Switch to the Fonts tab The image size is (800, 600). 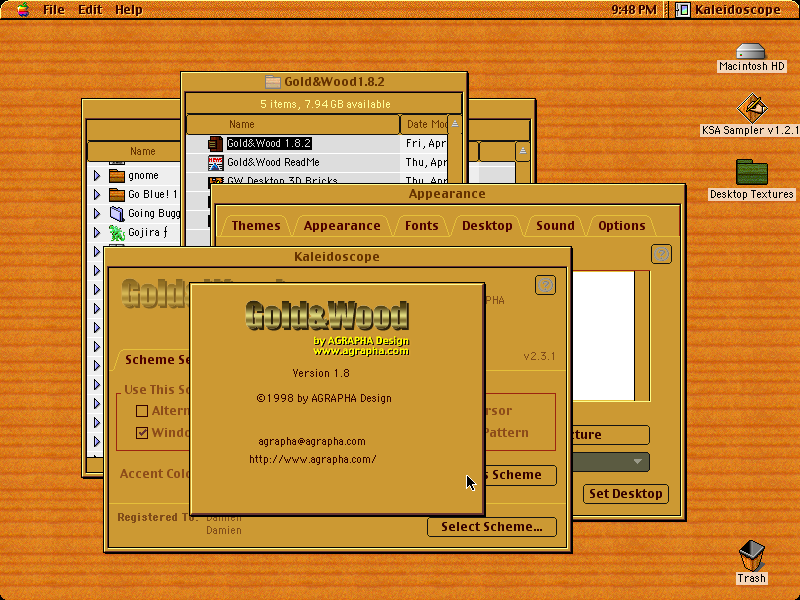421,226
